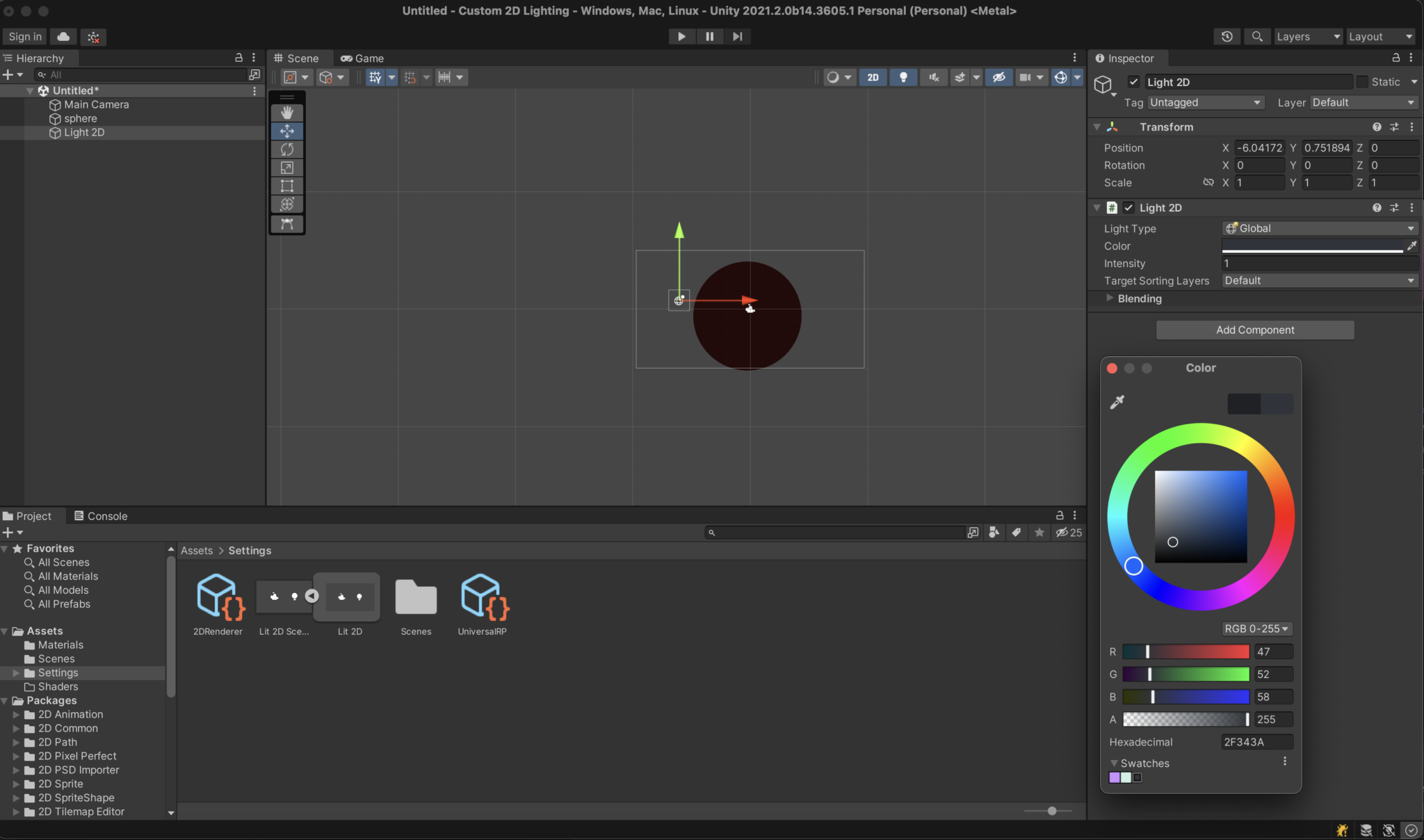Expand the Blending section of Light 2D

coord(1110,298)
